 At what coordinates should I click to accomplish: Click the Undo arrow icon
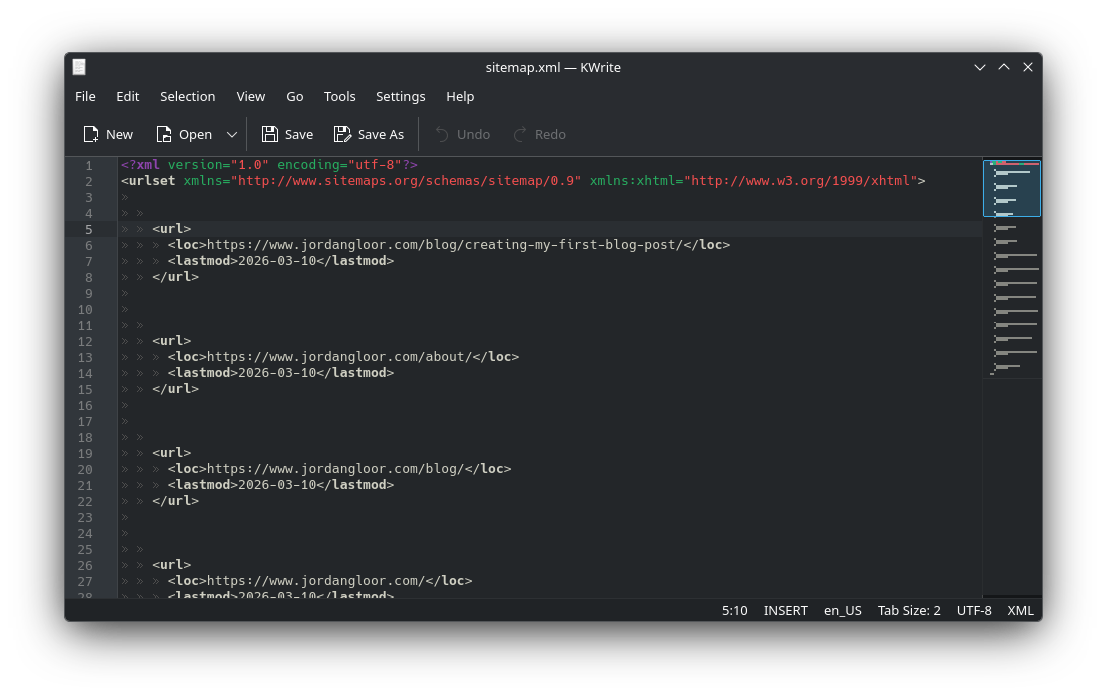point(442,134)
